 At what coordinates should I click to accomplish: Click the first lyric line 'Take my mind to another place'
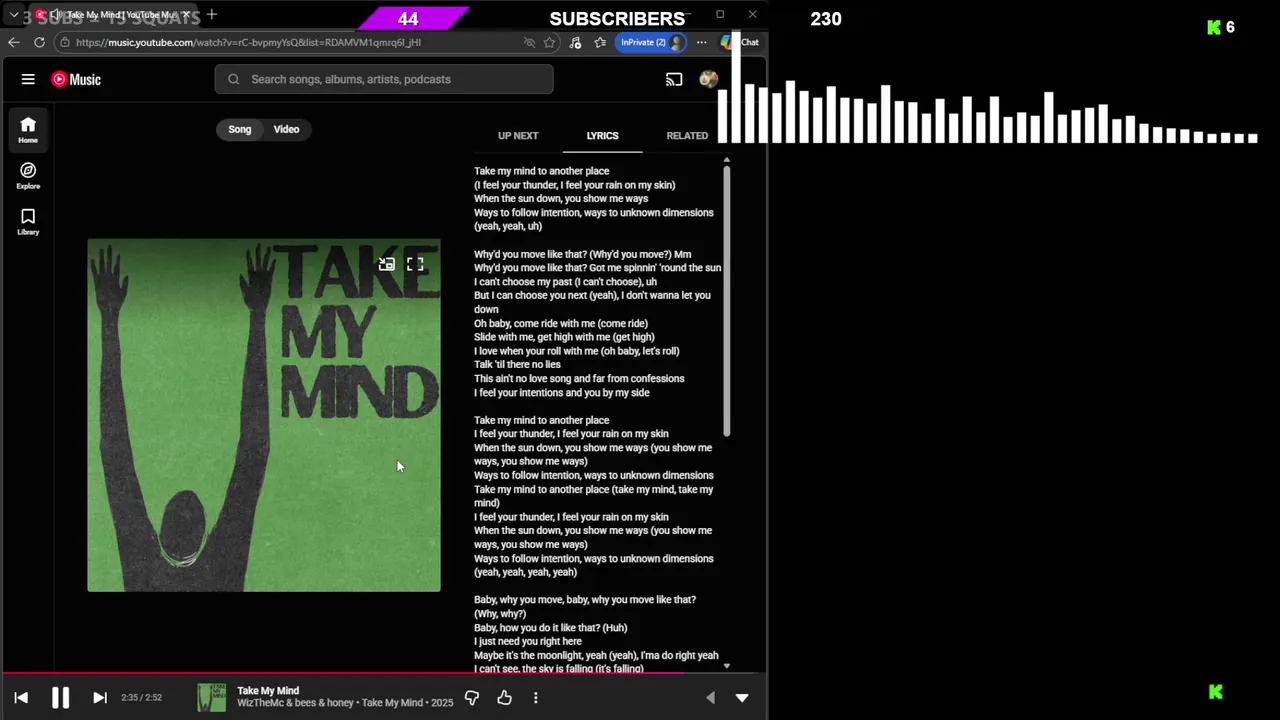tap(541, 171)
